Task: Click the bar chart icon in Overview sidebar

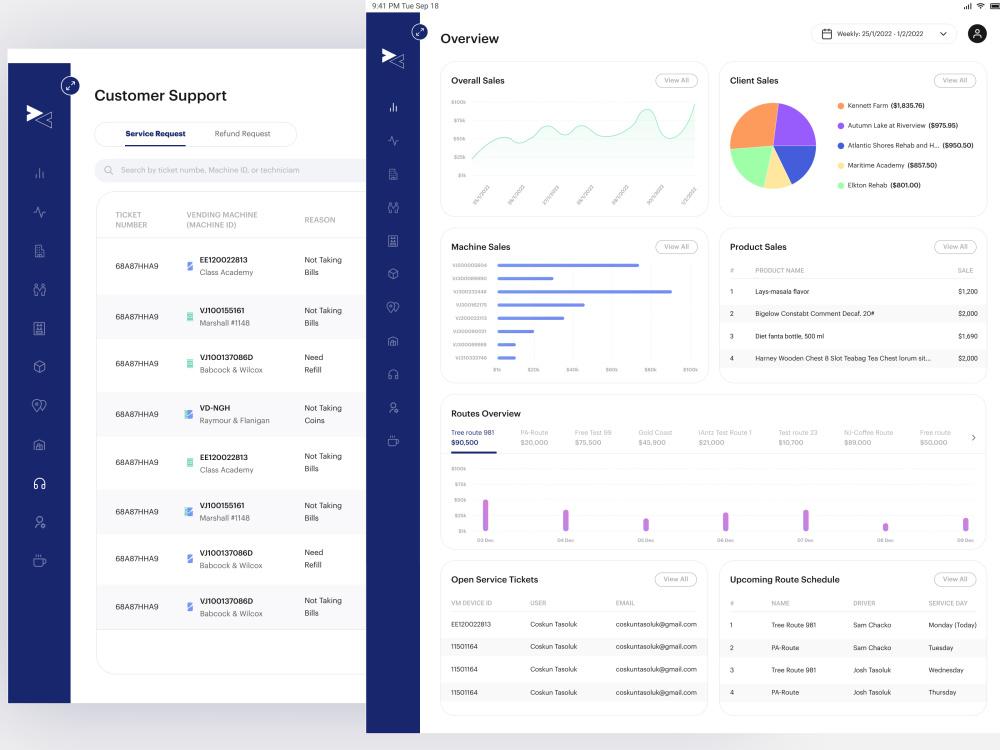Action: (393, 108)
